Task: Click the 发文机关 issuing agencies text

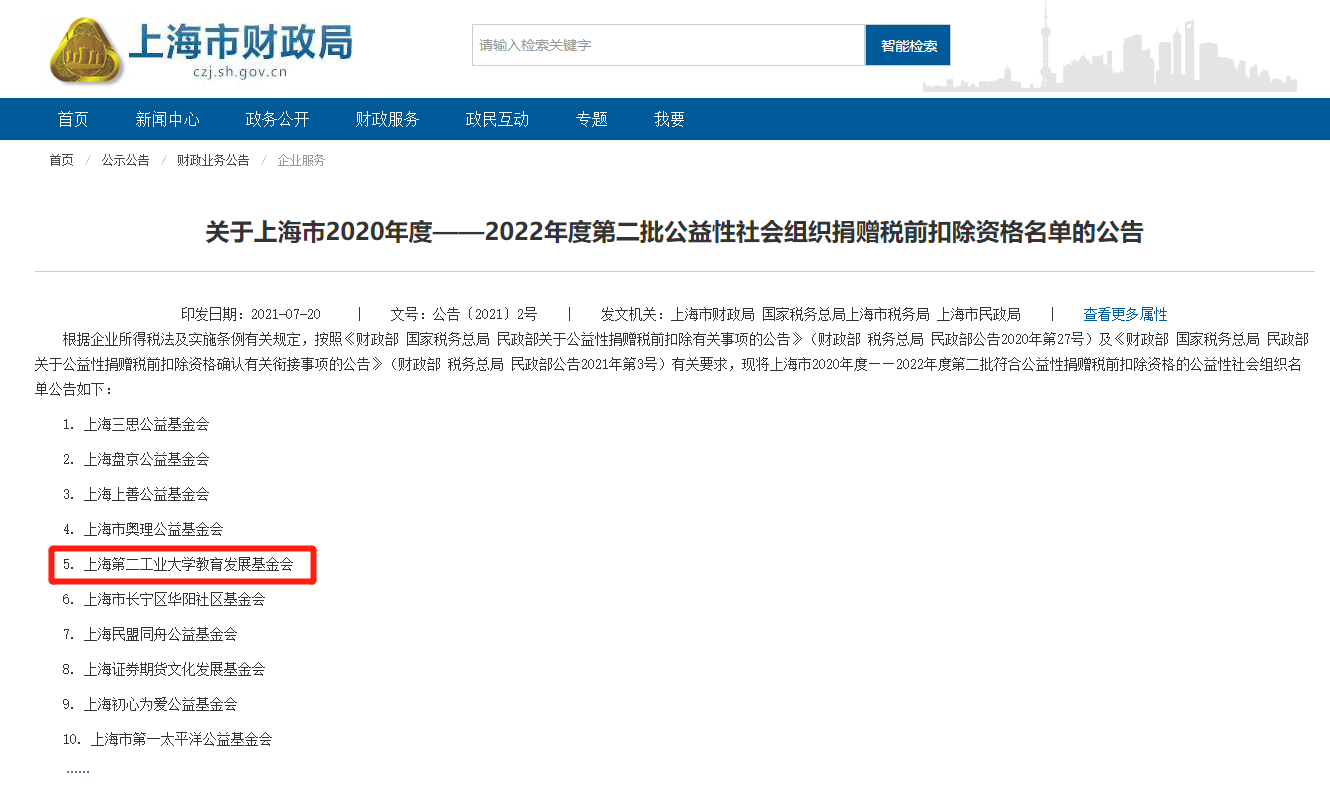Action: (810, 314)
